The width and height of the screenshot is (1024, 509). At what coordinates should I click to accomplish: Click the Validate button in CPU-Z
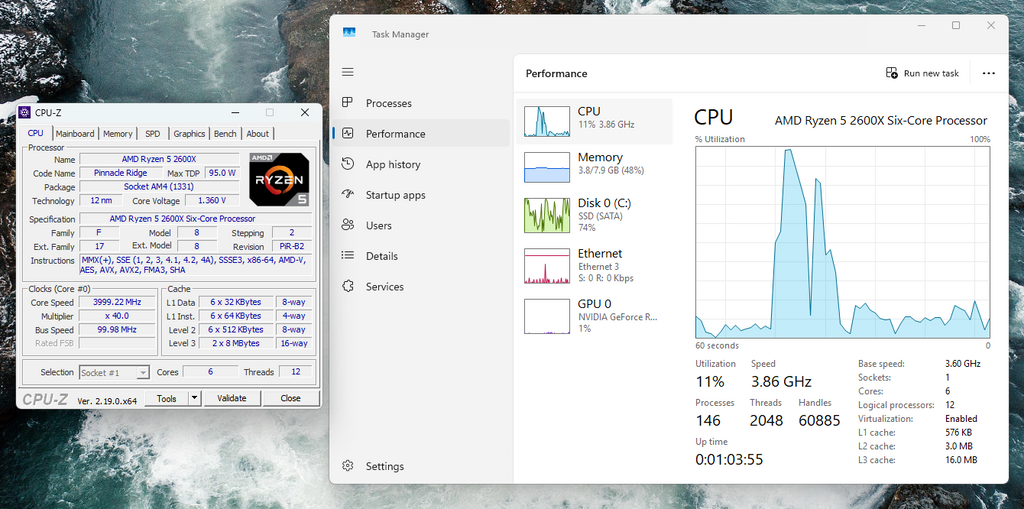232,398
